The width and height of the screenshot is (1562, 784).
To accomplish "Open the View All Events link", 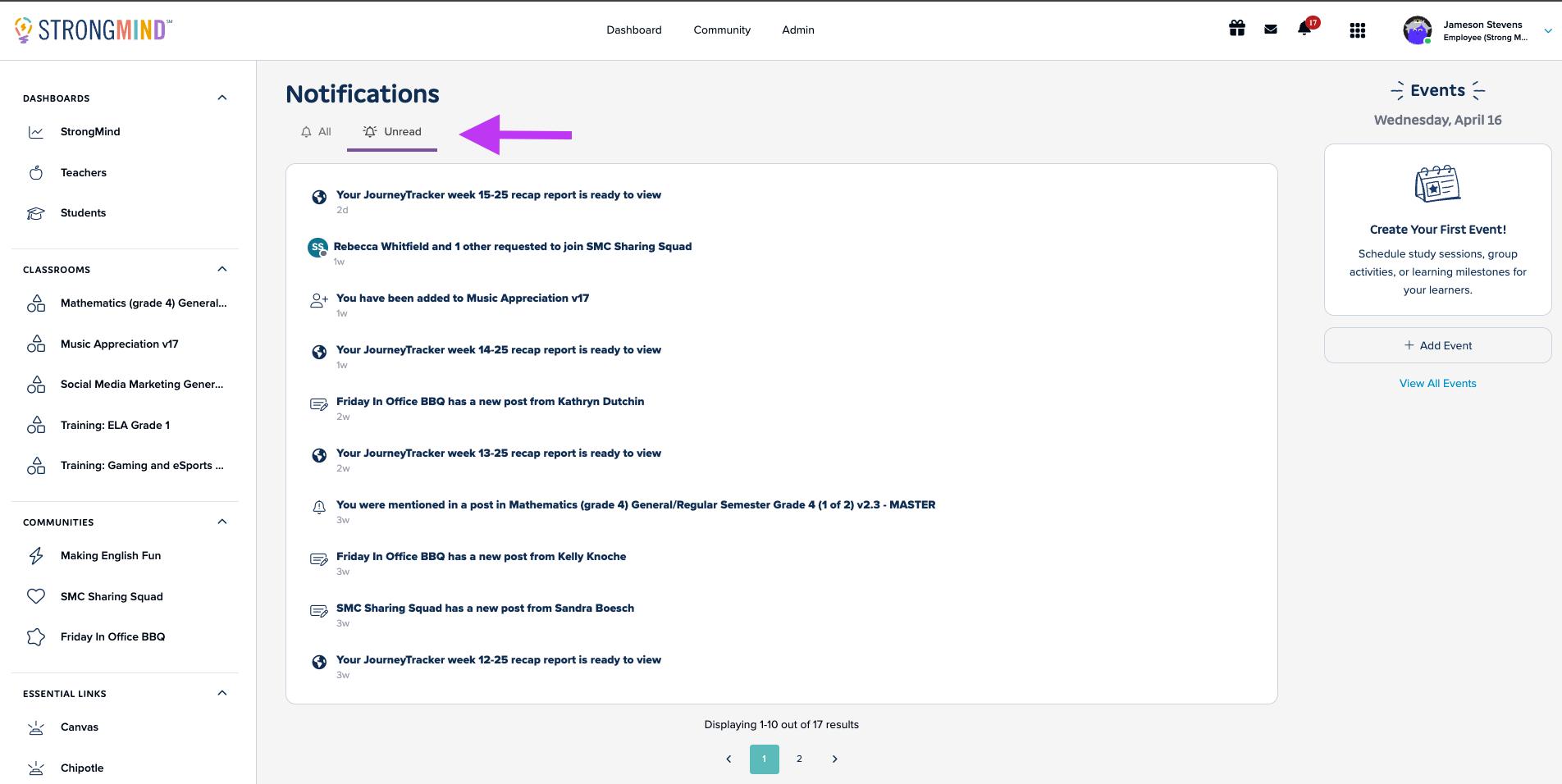I will (x=1437, y=383).
